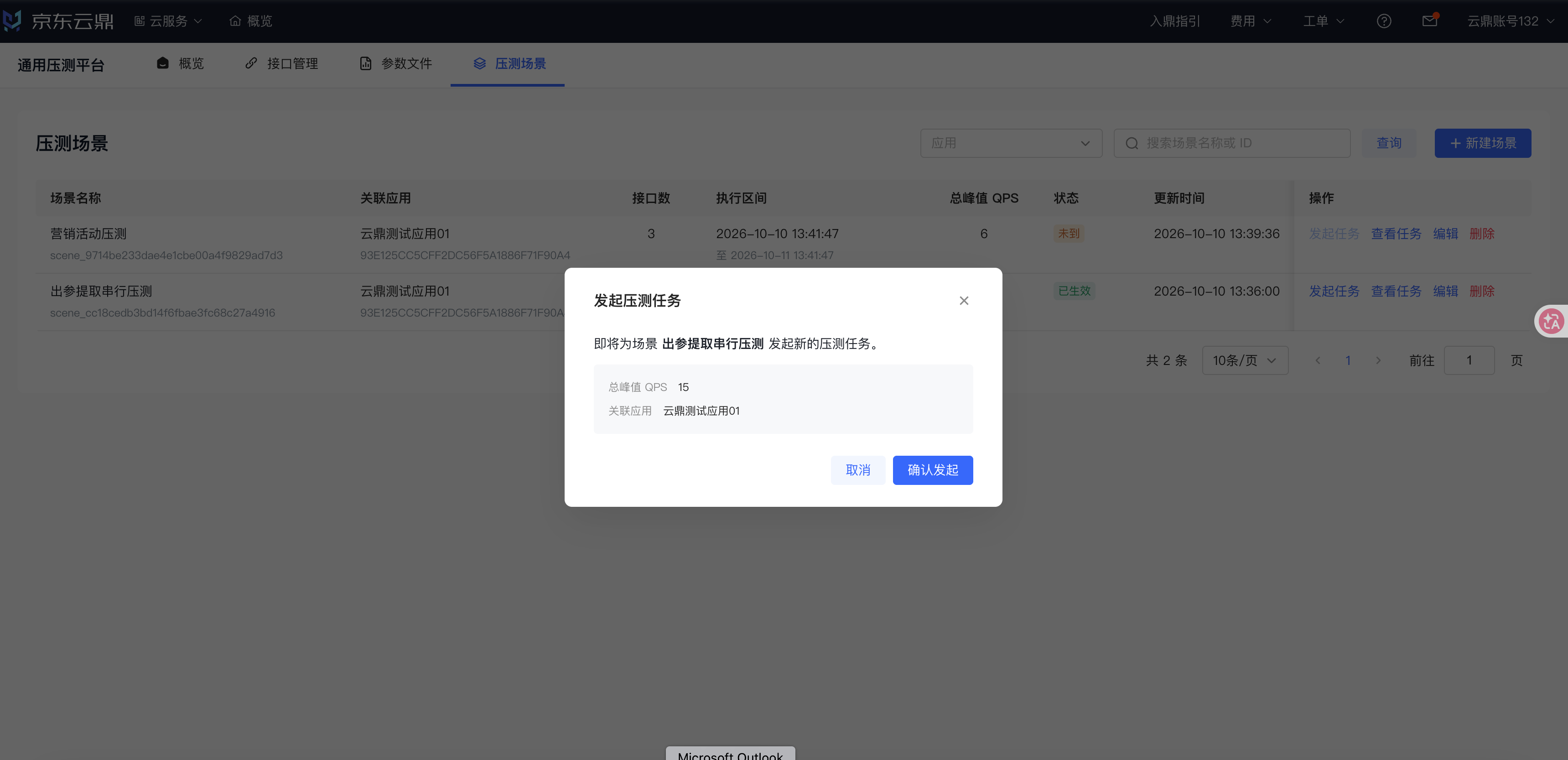Click the 参数文件 document icon

pos(365,63)
